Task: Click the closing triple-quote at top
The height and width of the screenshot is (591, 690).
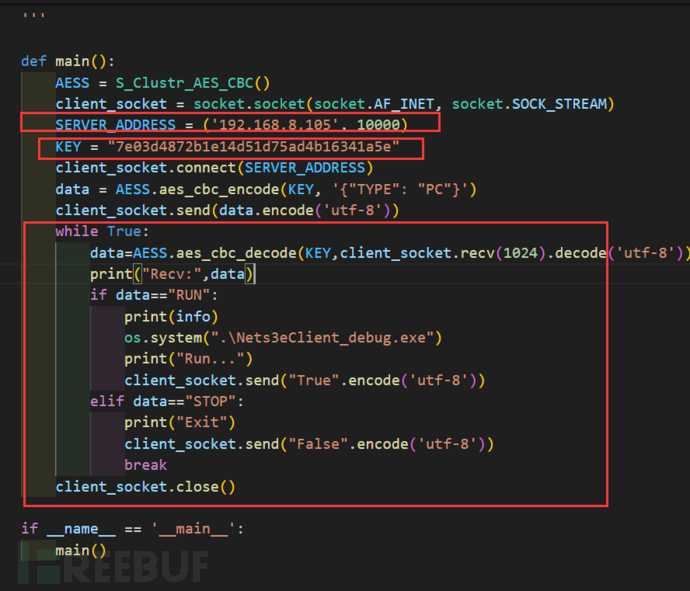Action: [33, 16]
